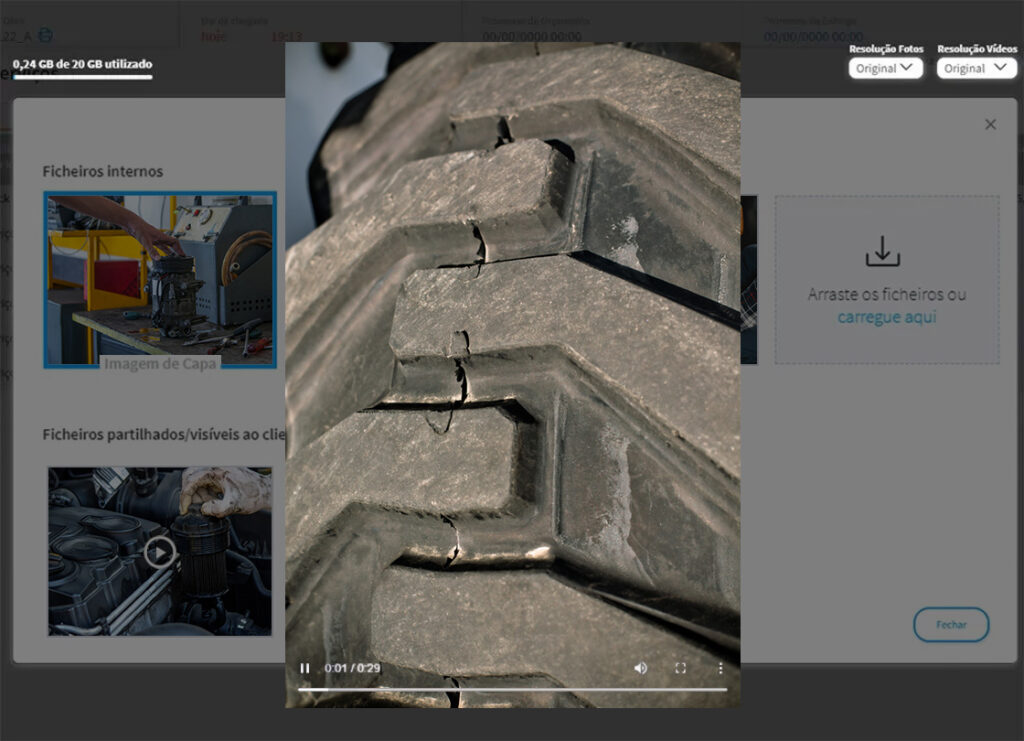Click the 'Arraste os ficheiros' drop zone
The width and height of the screenshot is (1024, 741).
tap(886, 294)
